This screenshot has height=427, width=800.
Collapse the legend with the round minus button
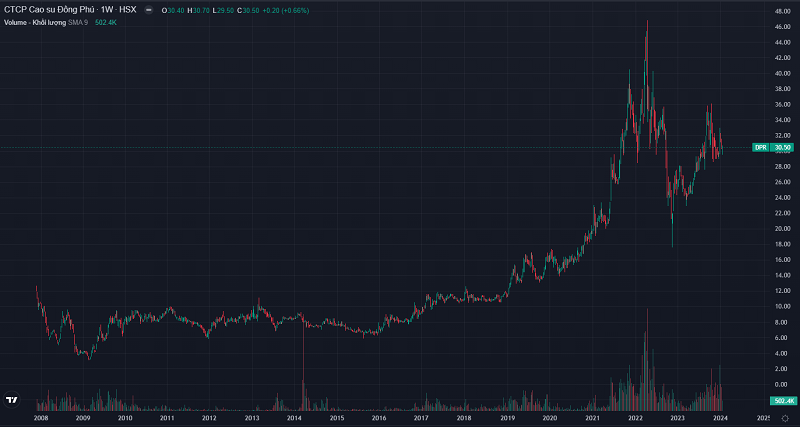coord(150,12)
